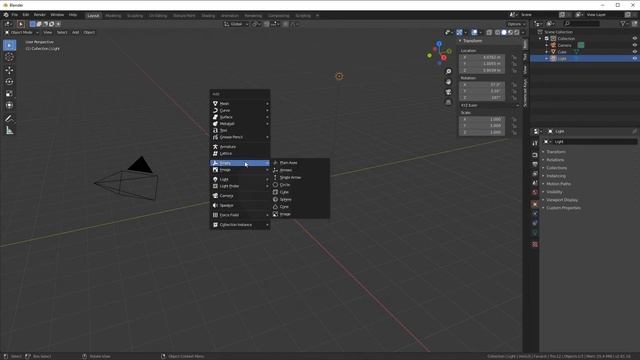Choose Plain Axes empty type
This screenshot has height=360, width=640.
[x=300, y=163]
